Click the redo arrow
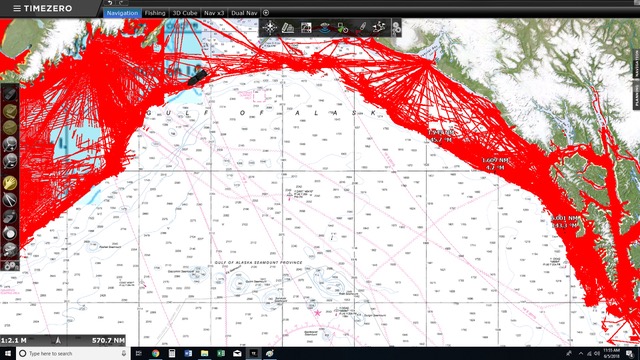The height and width of the screenshot is (360, 640). click(x=121, y=2)
